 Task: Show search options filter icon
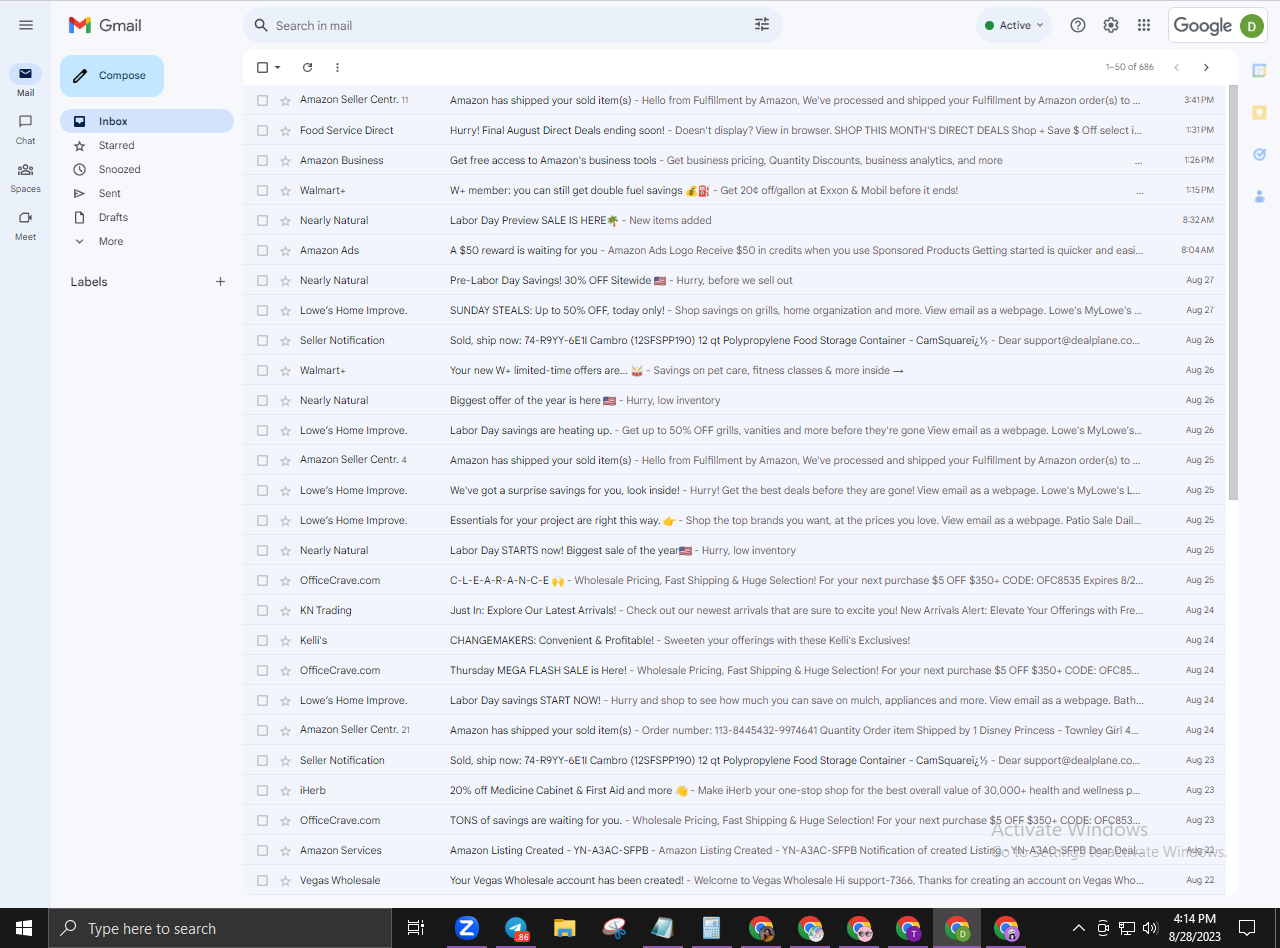click(x=762, y=25)
